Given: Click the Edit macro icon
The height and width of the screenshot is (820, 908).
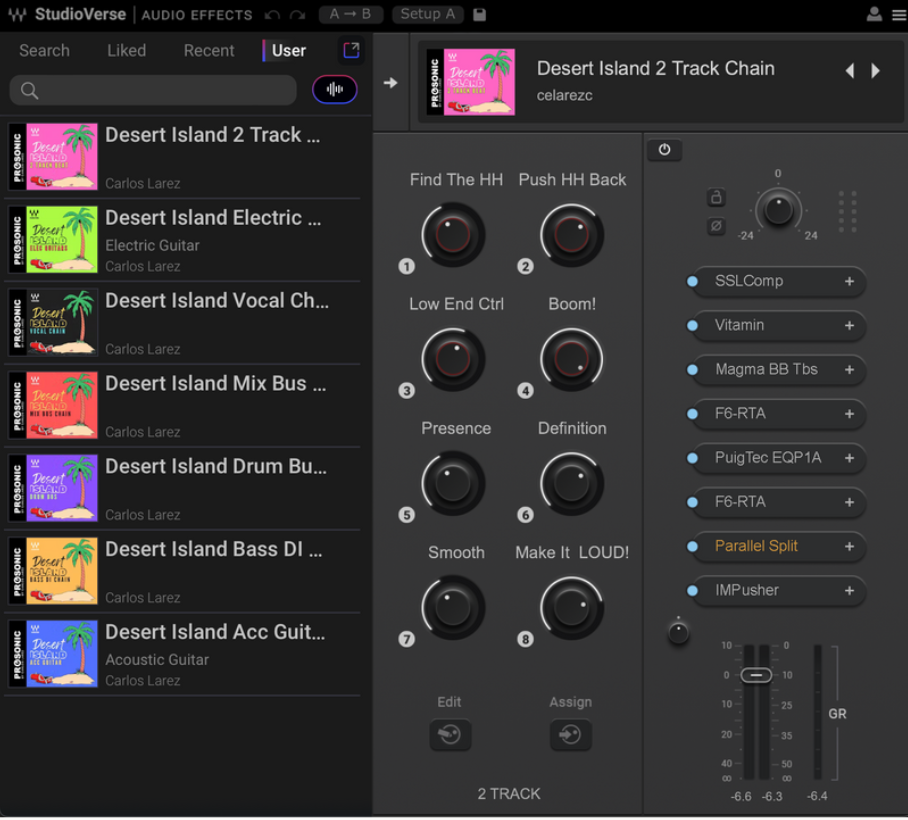Looking at the screenshot, I should [450, 735].
